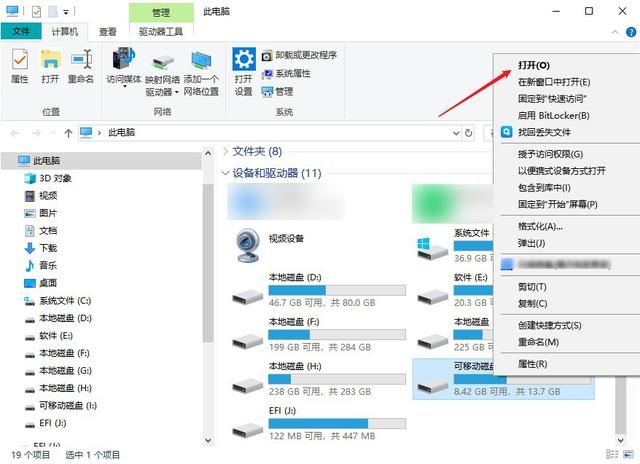Choose 固定到"快速访问"
The image size is (640, 464).
[x=552, y=99]
